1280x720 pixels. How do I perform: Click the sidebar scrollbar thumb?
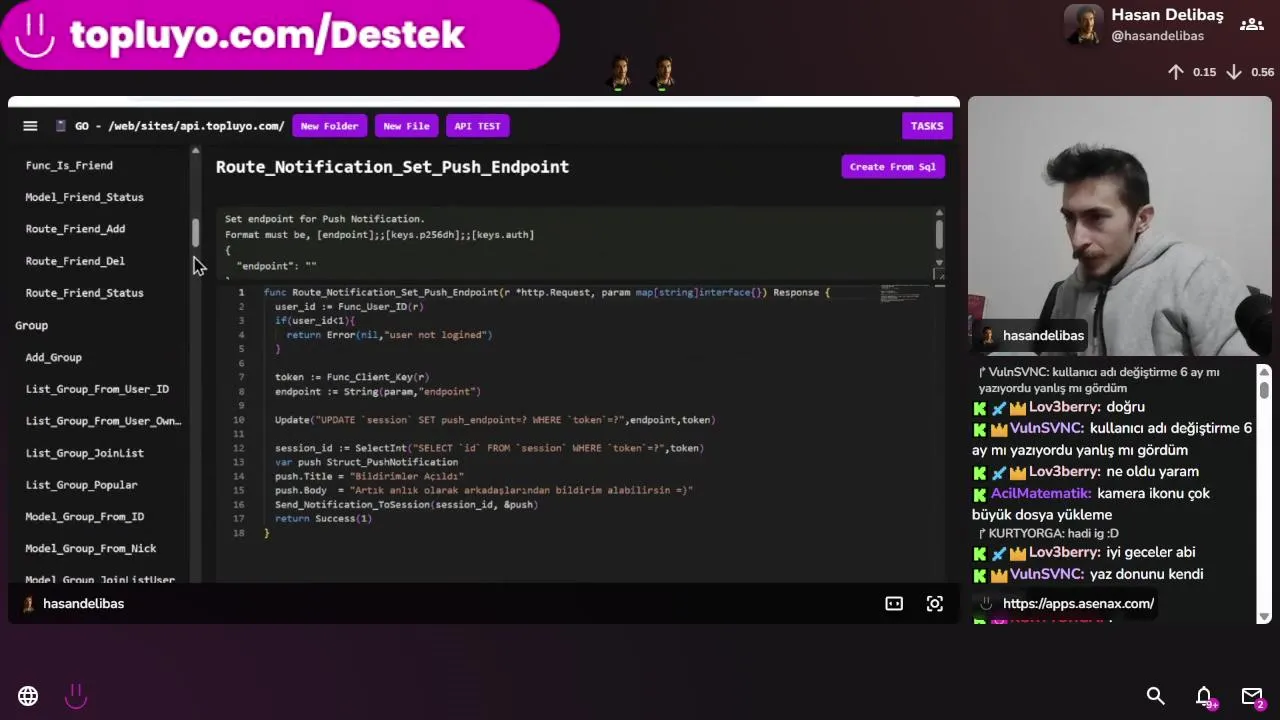[196, 232]
